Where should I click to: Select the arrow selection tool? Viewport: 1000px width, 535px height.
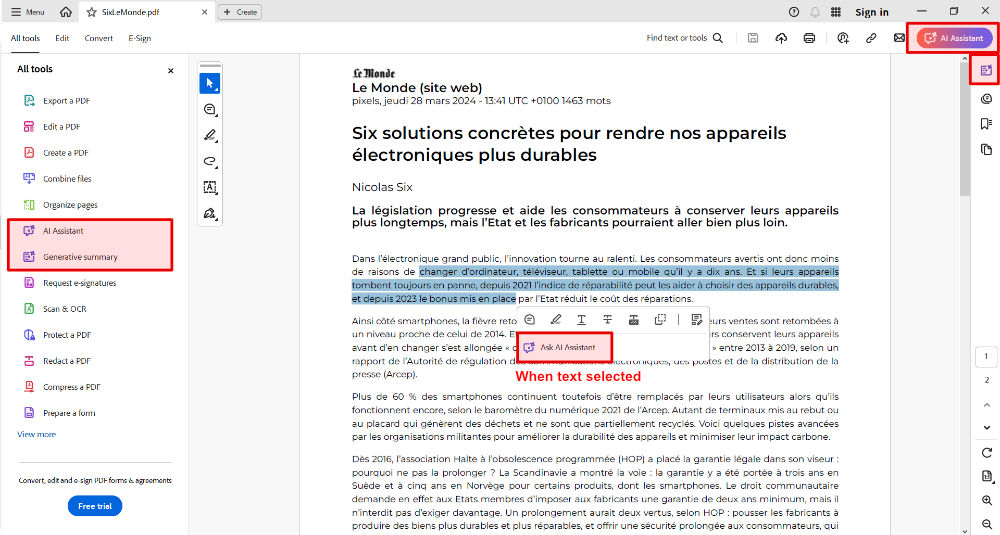click(210, 83)
